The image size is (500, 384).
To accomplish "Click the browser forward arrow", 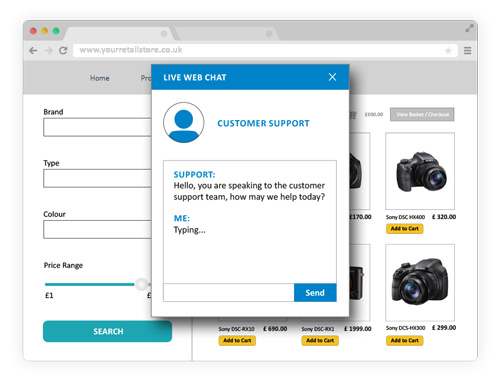I will click(49, 50).
